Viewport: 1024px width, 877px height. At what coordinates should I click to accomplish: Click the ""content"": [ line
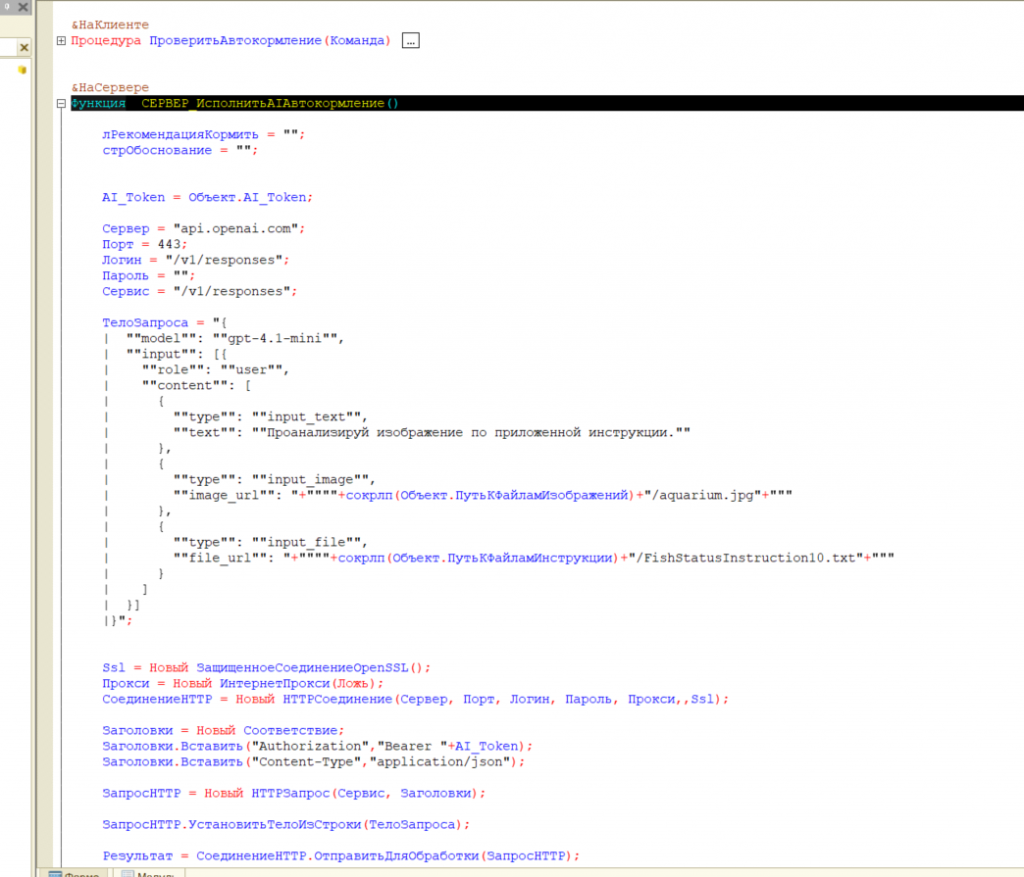196,385
